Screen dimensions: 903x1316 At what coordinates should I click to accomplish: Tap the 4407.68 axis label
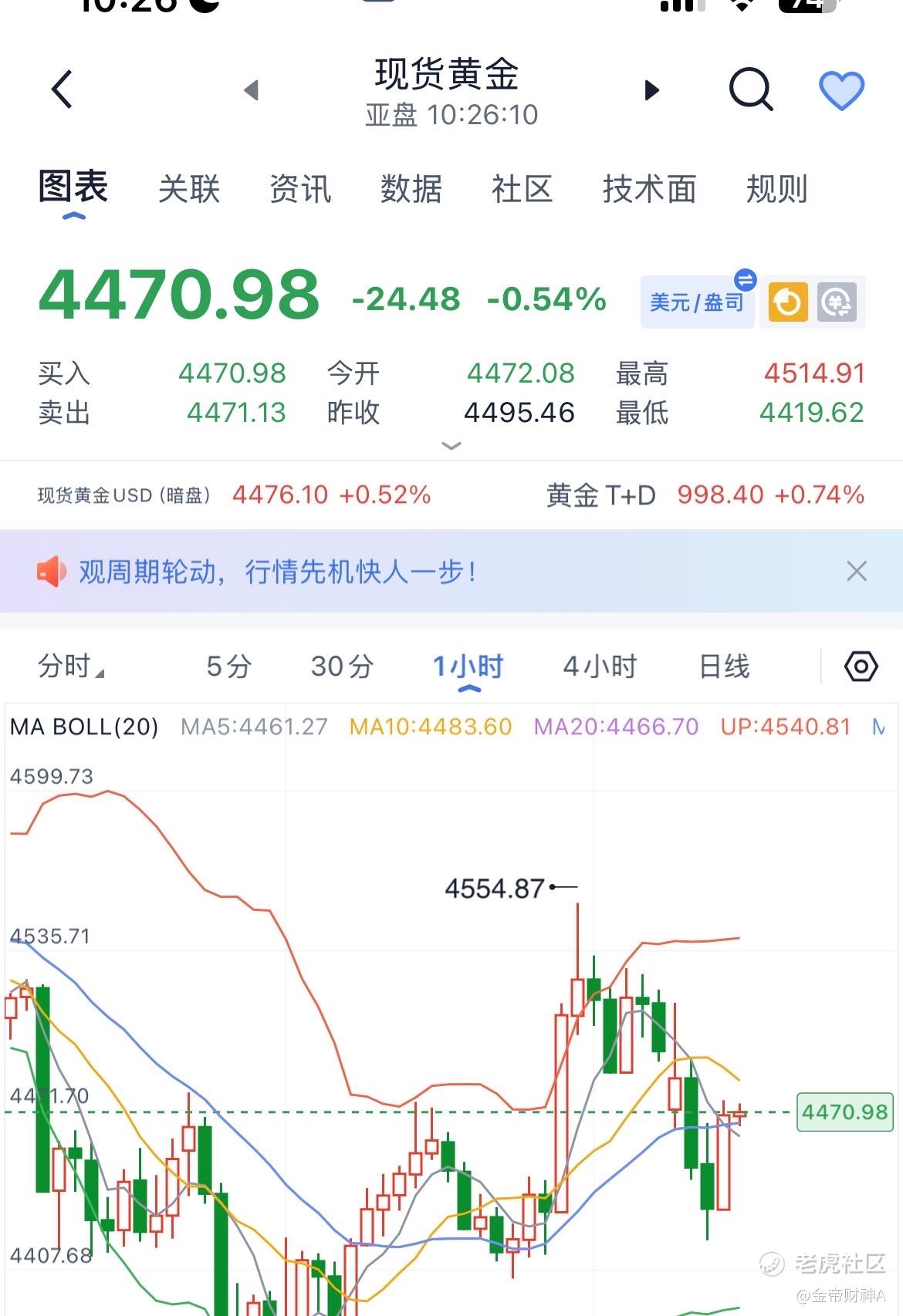coord(51,1256)
